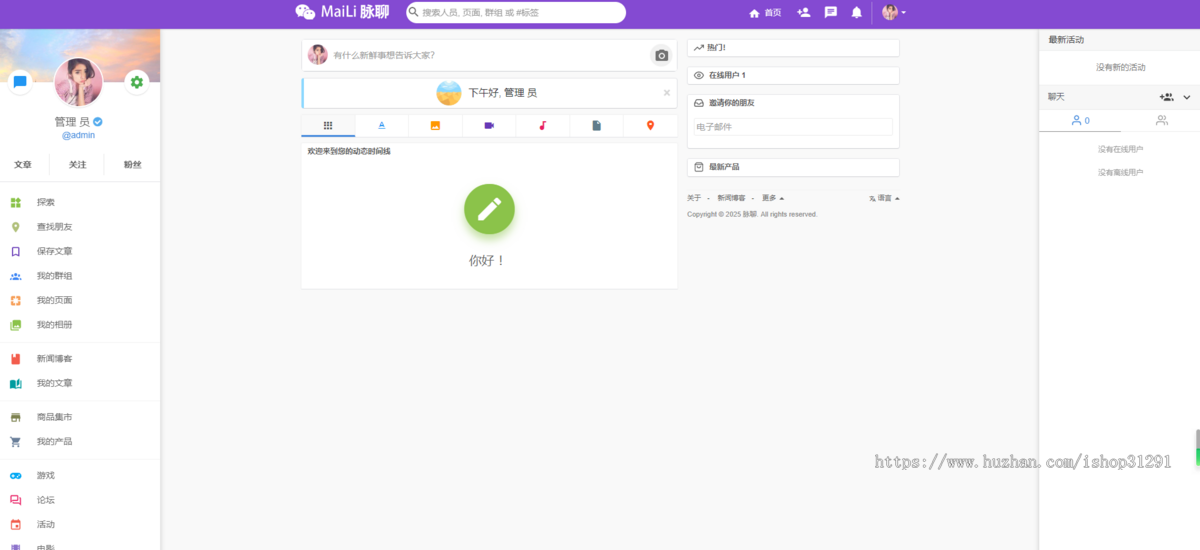Expand the 热门! panel
Screen dimensions: 1200x550
point(793,48)
